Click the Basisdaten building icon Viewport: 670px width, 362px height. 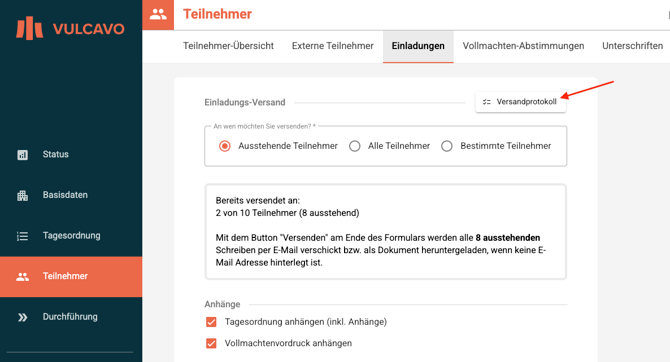[x=23, y=195]
